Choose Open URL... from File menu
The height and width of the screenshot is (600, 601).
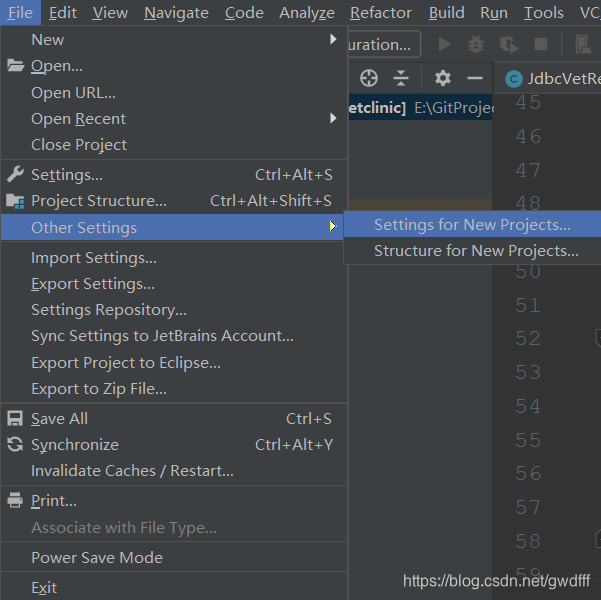[174, 93]
